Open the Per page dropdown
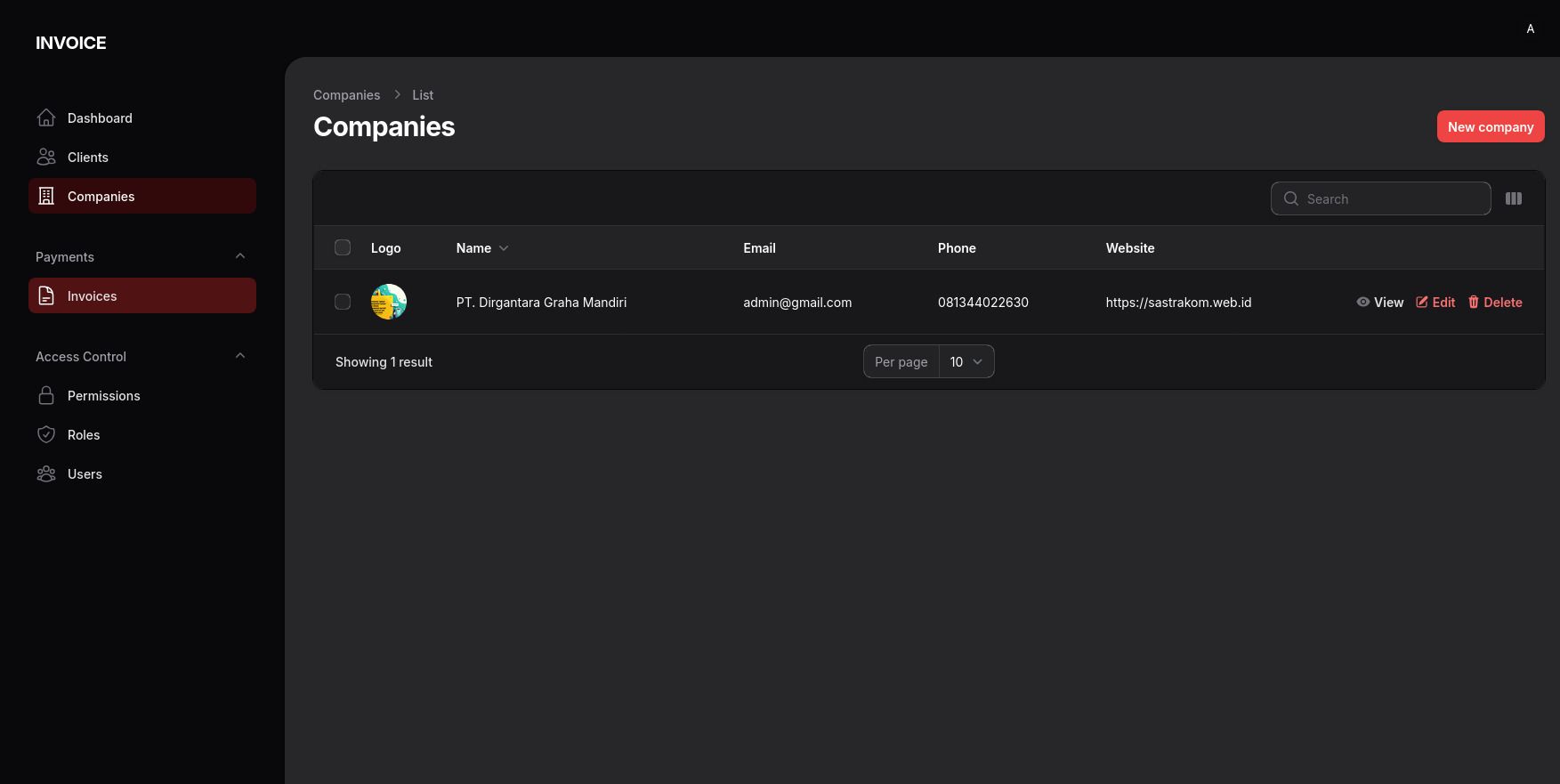1560x784 pixels. coord(966,362)
